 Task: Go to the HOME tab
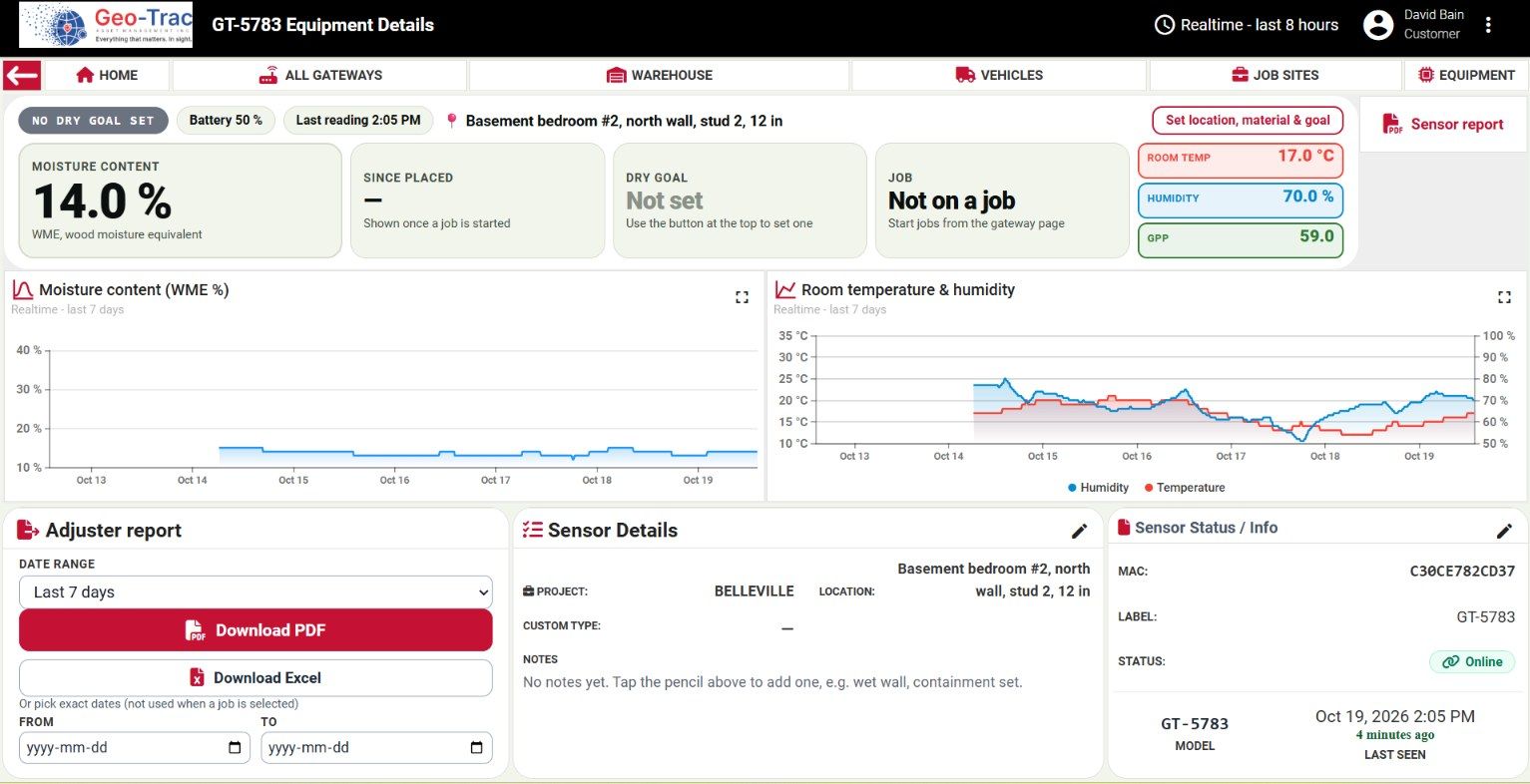[x=107, y=75]
